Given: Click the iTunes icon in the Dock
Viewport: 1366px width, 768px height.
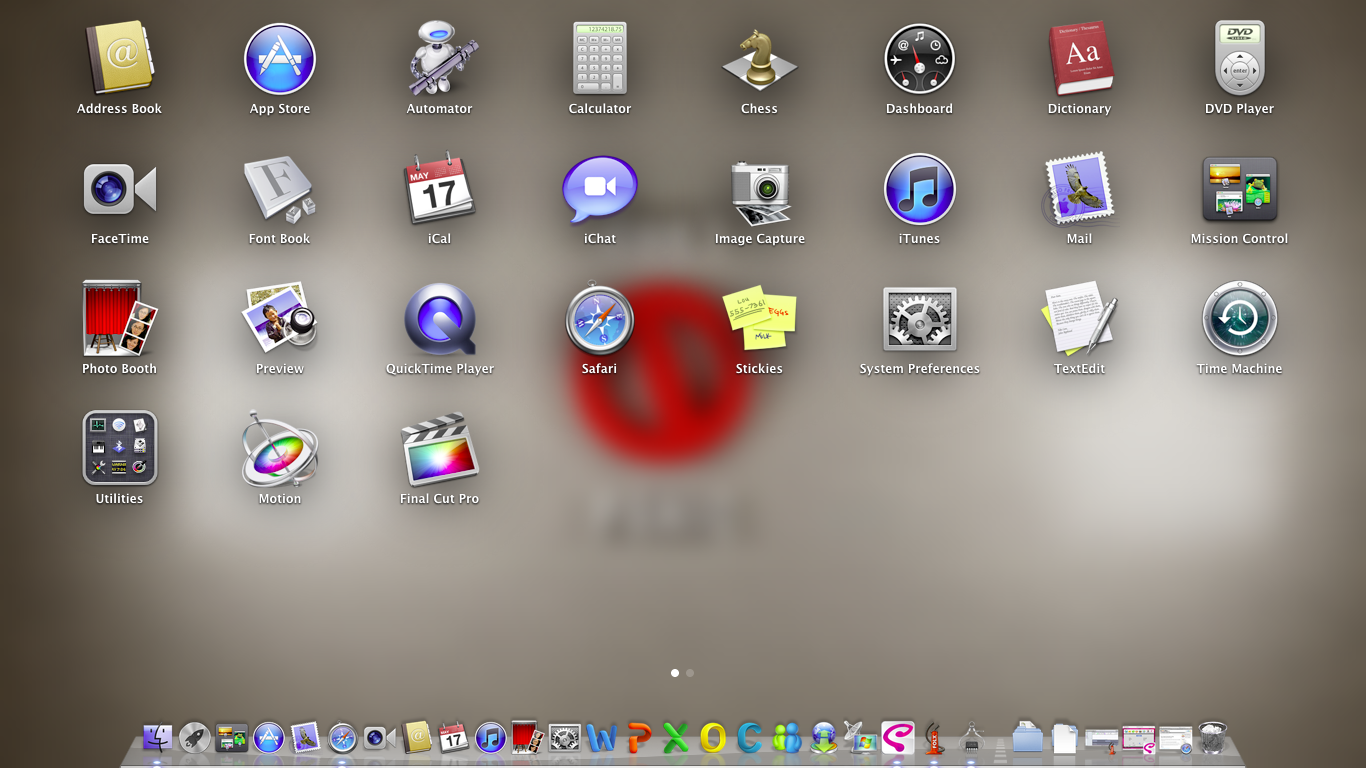Looking at the screenshot, I should [x=490, y=739].
